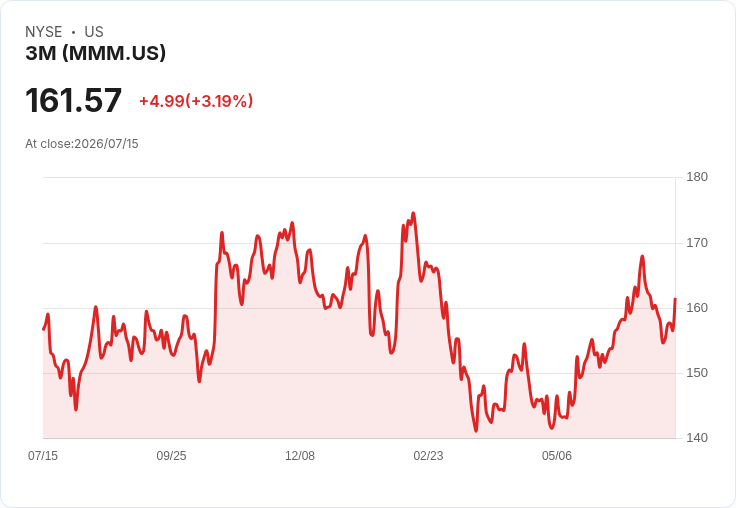The height and width of the screenshot is (508, 736).
Task: Click the 170 y-axis price label
Action: [697, 243]
